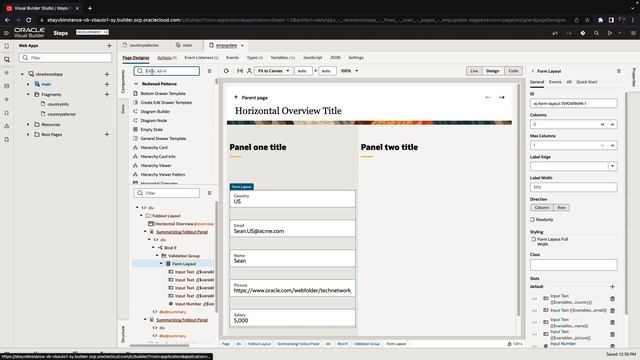Add item to vbredwoodapp with plus
The width and height of the screenshot is (640, 360).
107,74
